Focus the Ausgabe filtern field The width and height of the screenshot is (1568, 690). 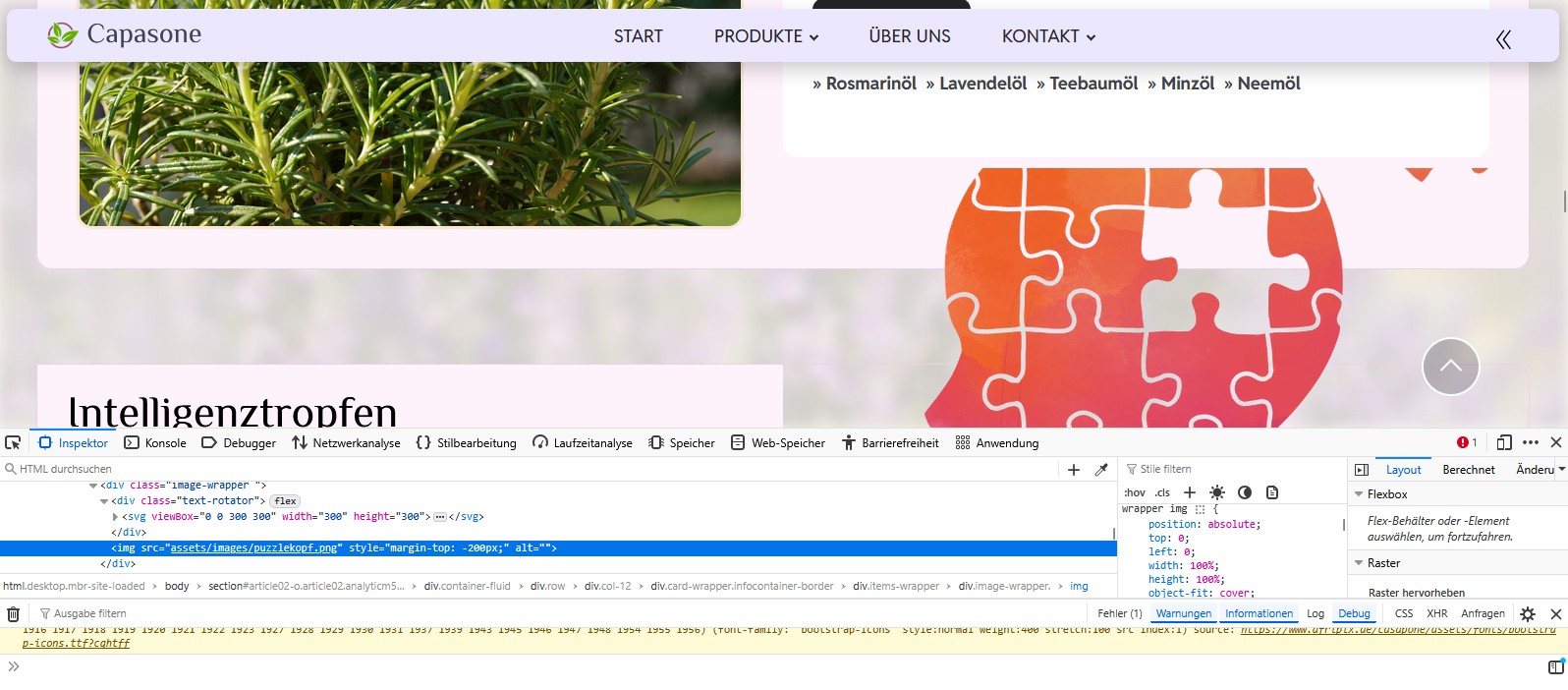[560, 613]
